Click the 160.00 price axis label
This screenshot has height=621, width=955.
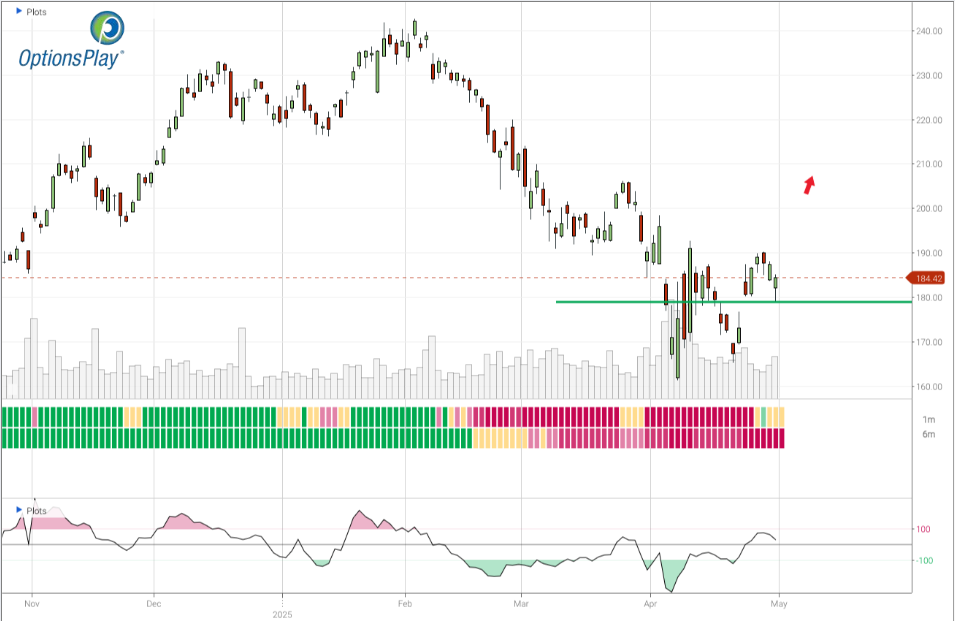(929, 387)
